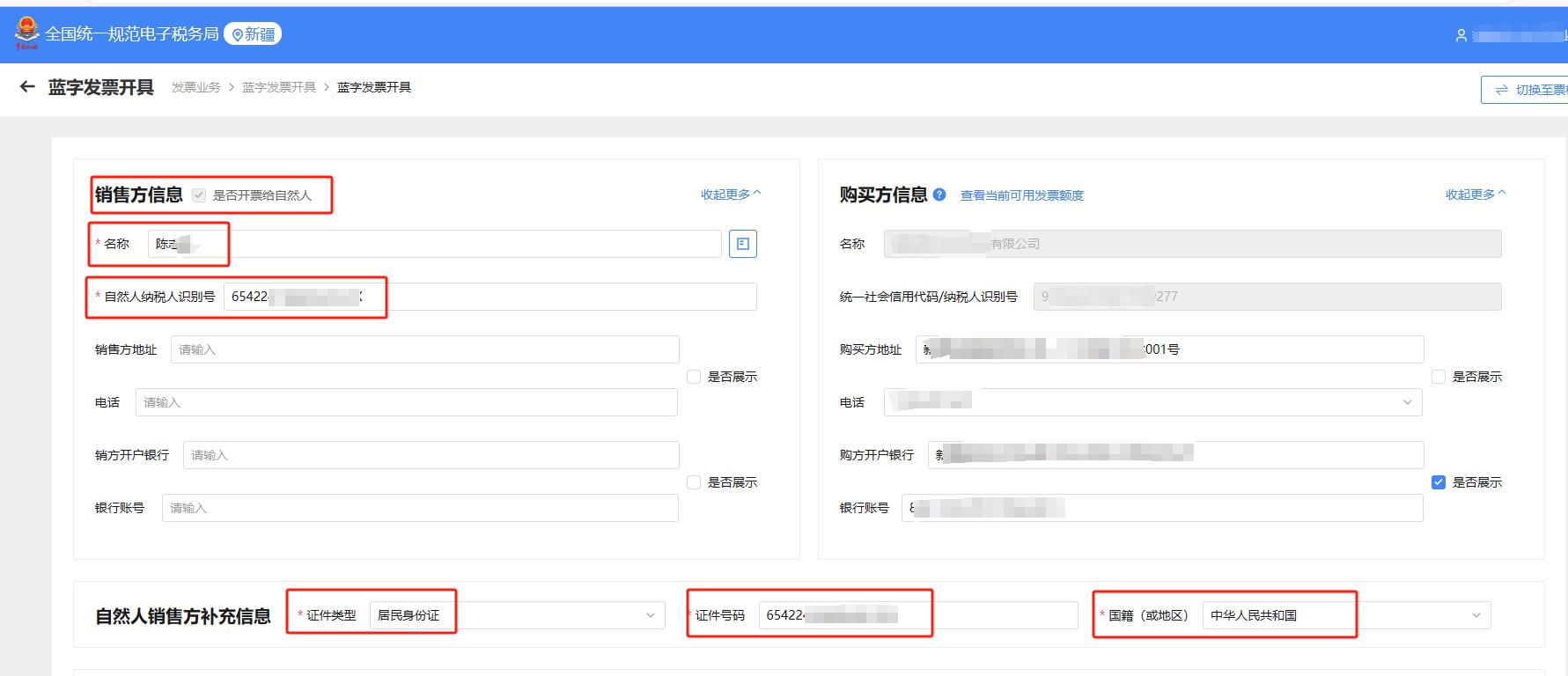Open middle 蓝字发票开具 breadcrumb
The width and height of the screenshot is (1568, 676).
(x=278, y=87)
